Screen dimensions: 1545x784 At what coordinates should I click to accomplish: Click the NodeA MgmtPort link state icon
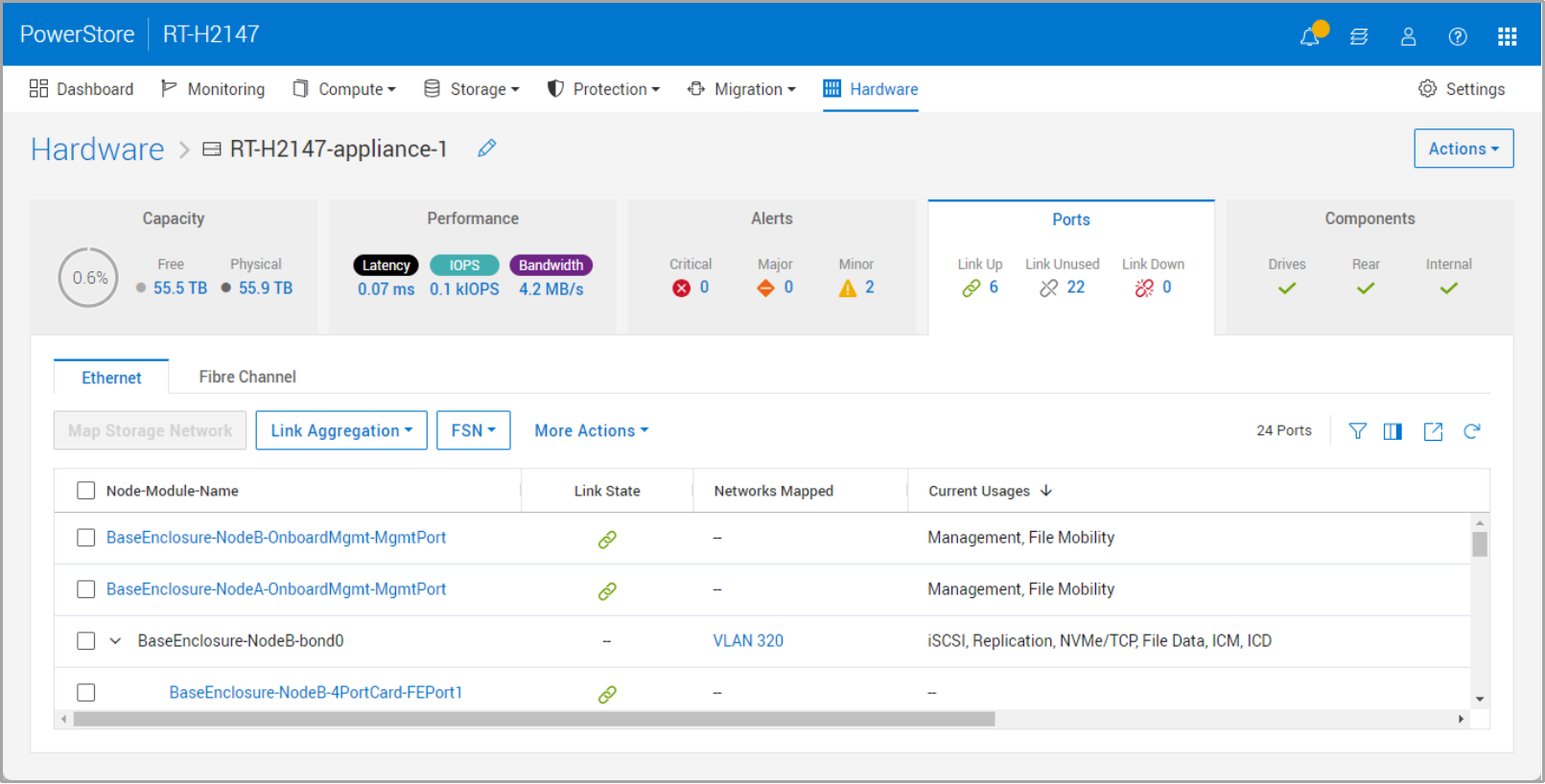[607, 591]
